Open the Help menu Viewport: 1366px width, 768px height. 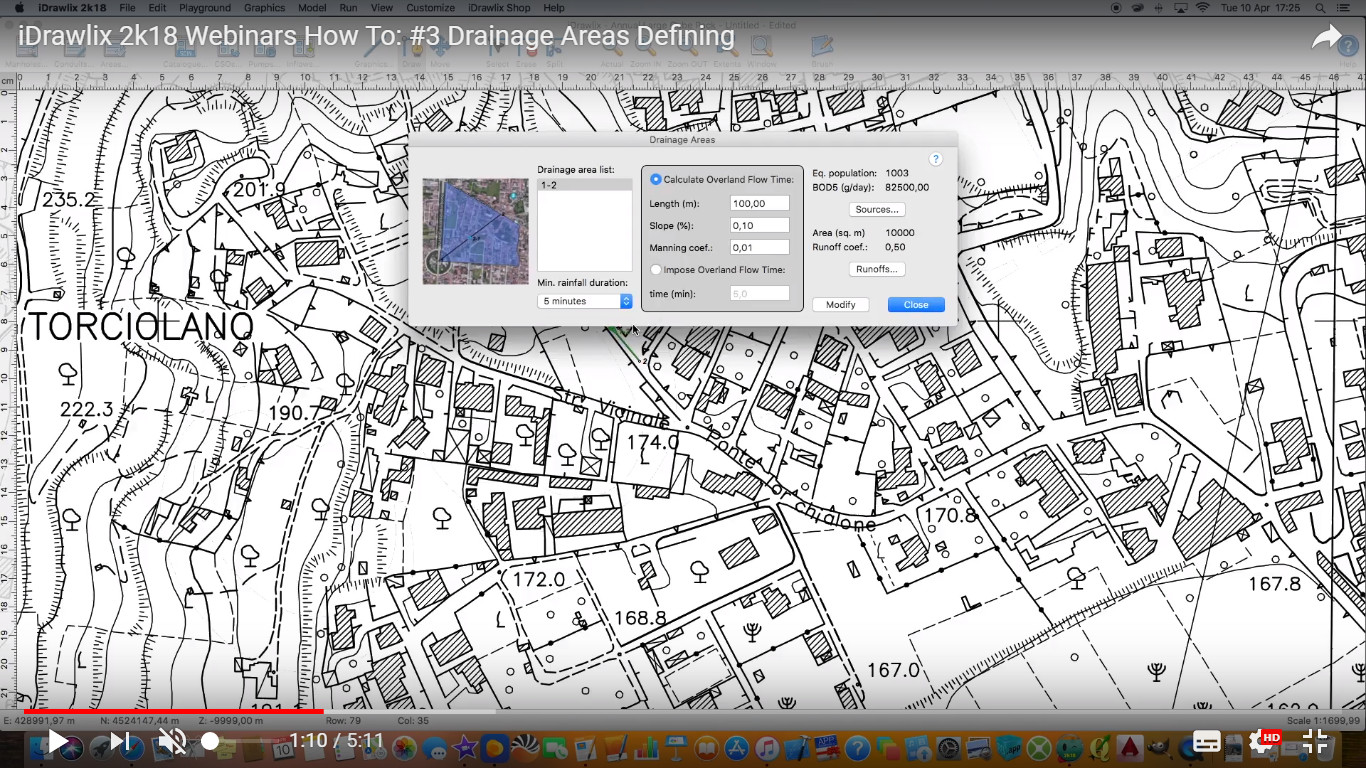point(554,7)
